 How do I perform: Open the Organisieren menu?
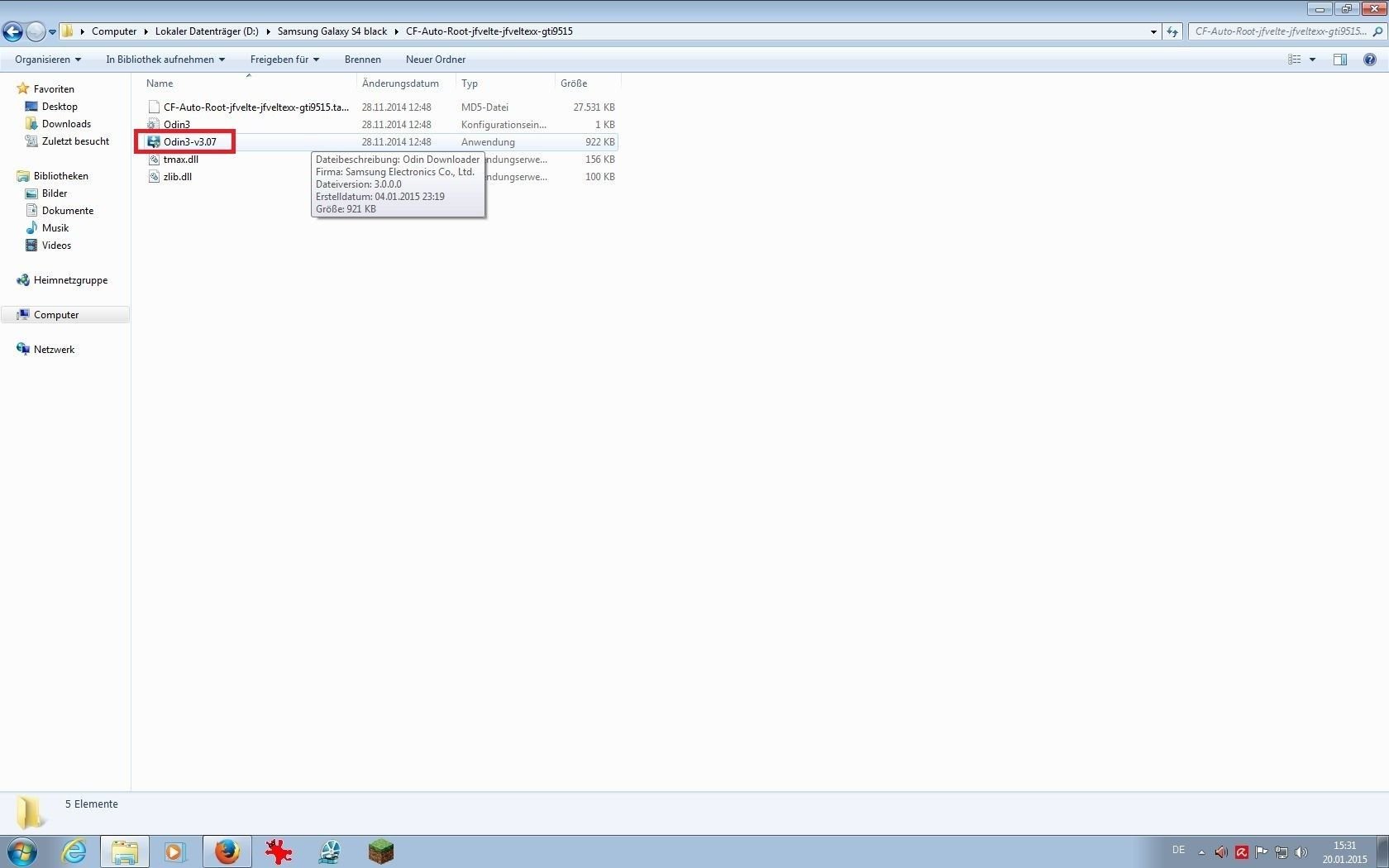[x=48, y=60]
